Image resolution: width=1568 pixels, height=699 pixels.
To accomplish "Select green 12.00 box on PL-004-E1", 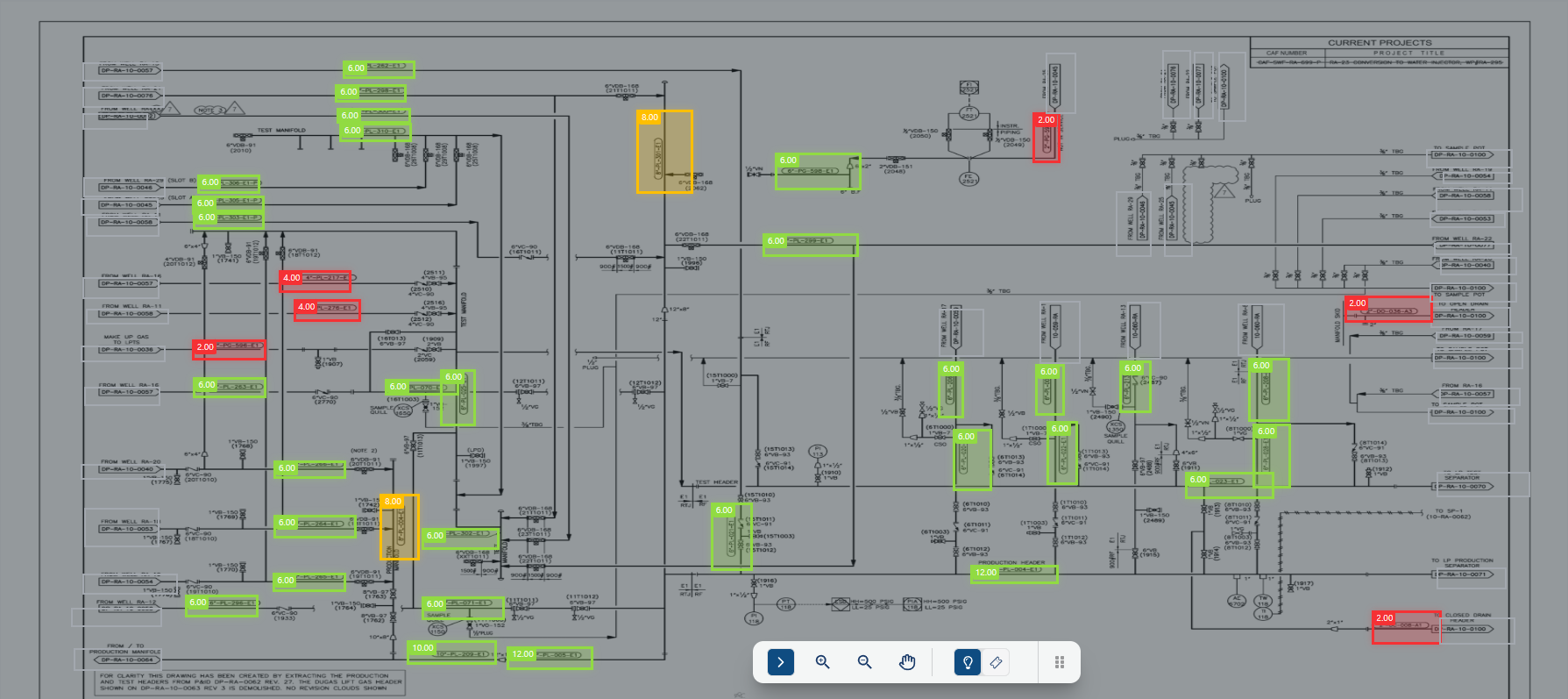I will 1014,574.
